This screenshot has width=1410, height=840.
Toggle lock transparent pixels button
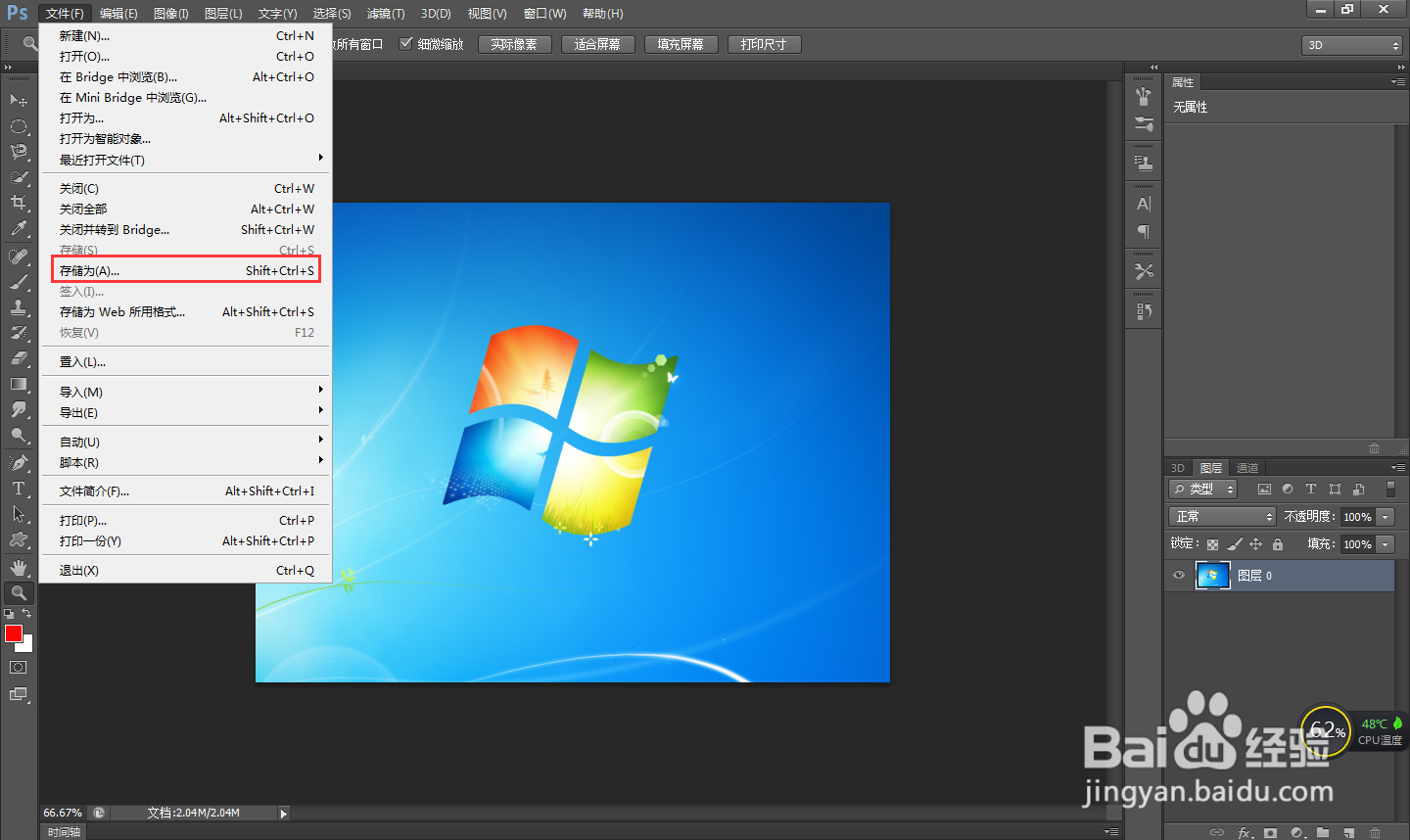pos(1213,544)
